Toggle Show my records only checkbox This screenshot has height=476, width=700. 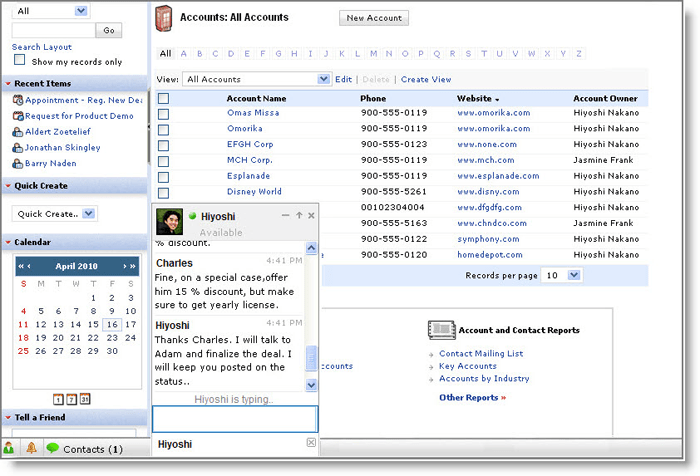(20, 59)
